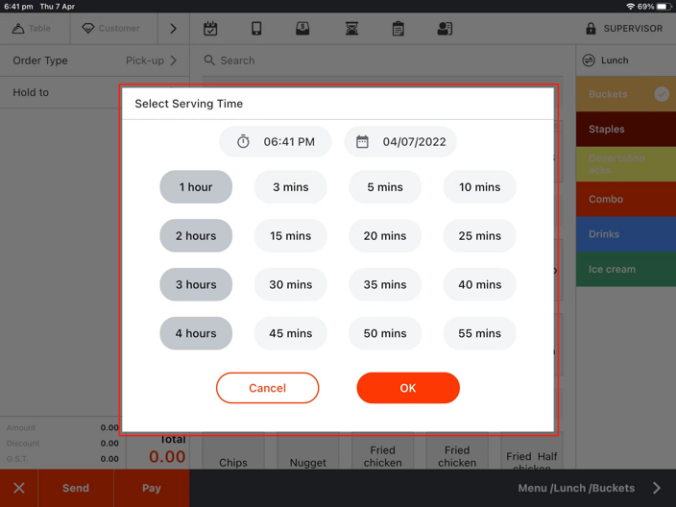Click the Cancel button in dialog
Viewport: 676px width, 507px height.
click(267, 388)
